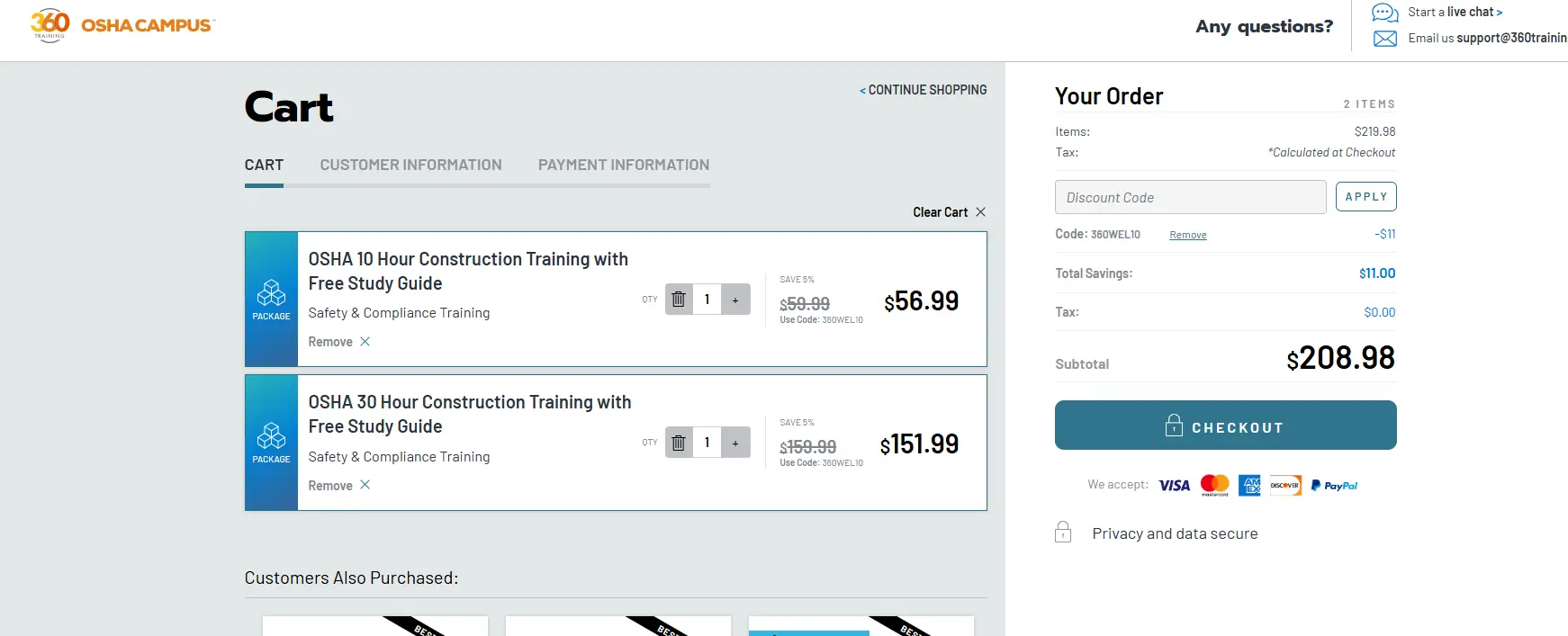The image size is (1568, 636).
Task: Click the email envelope icon
Action: click(x=1385, y=39)
